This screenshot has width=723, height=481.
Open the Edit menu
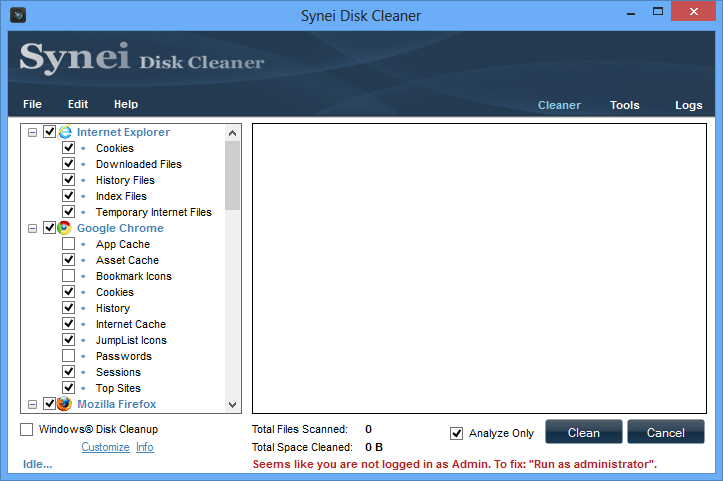click(x=78, y=104)
